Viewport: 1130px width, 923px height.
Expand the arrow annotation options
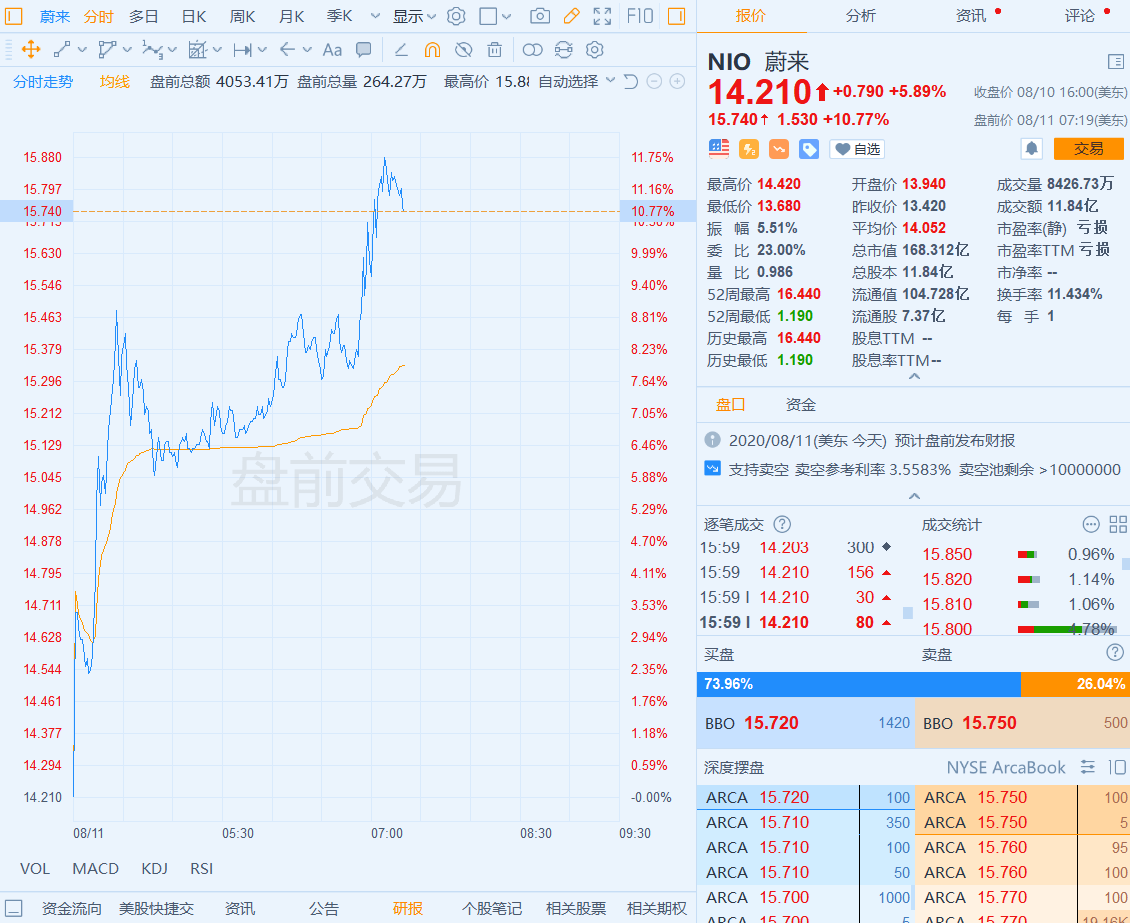[308, 50]
